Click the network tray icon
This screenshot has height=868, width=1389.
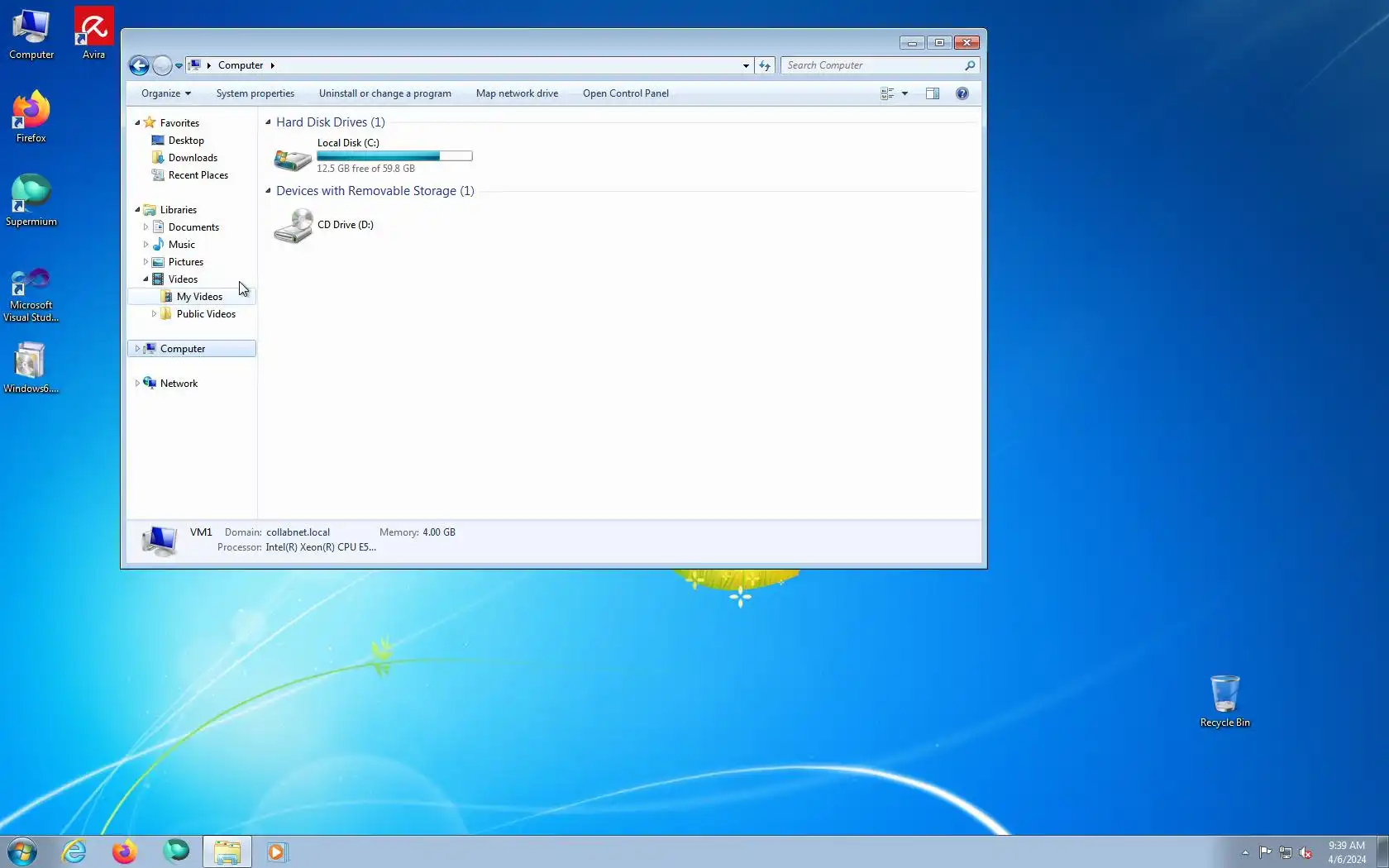1286,852
